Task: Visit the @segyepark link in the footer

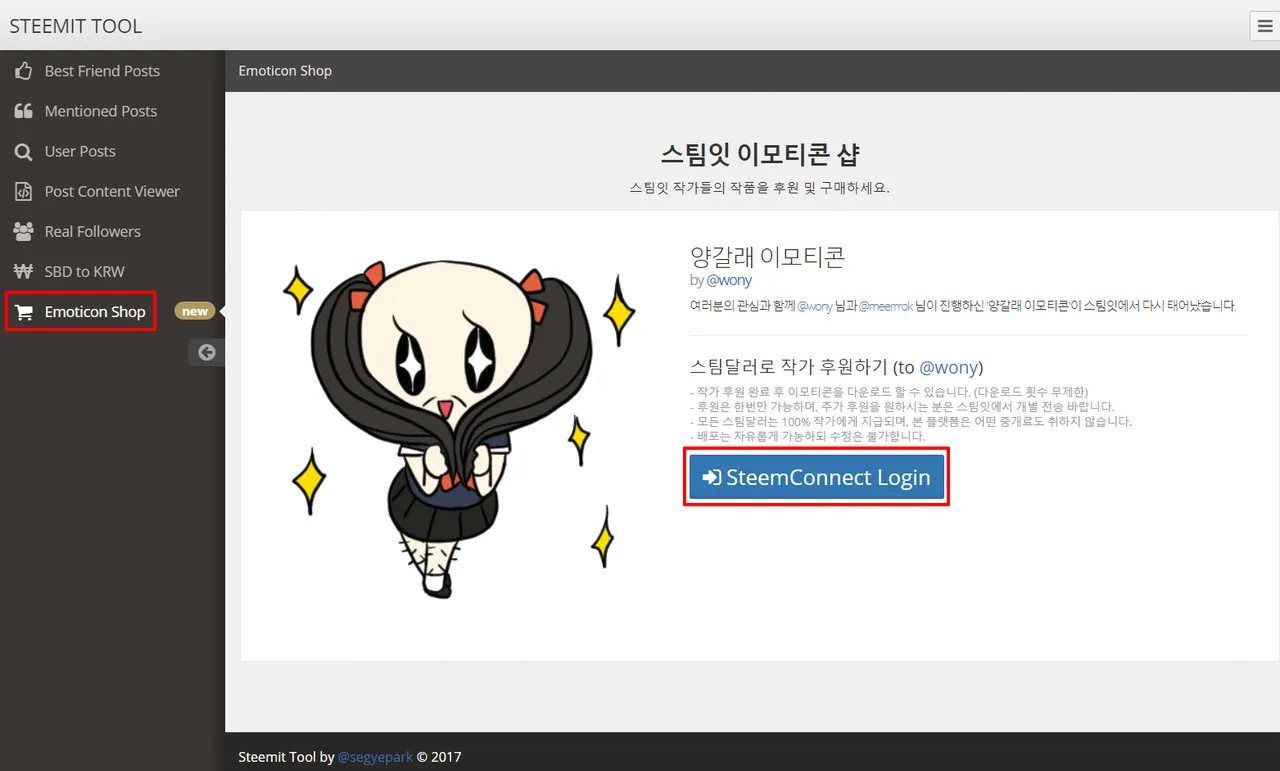Action: click(375, 757)
